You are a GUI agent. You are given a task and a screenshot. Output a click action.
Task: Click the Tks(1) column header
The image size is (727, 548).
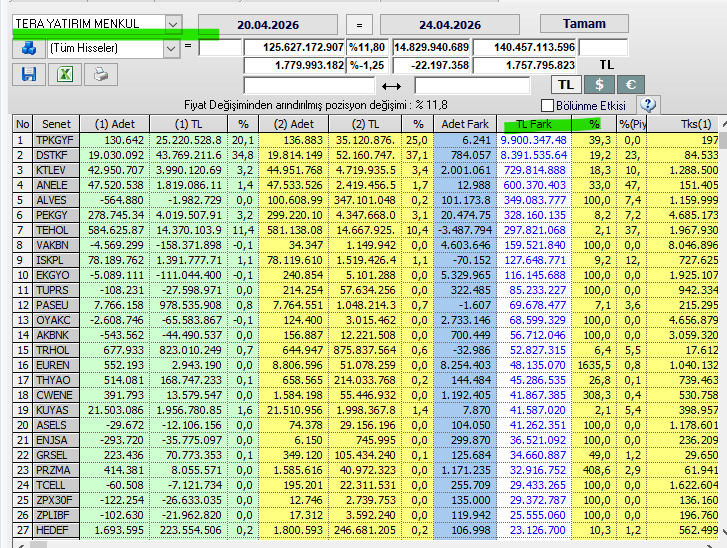(683, 124)
